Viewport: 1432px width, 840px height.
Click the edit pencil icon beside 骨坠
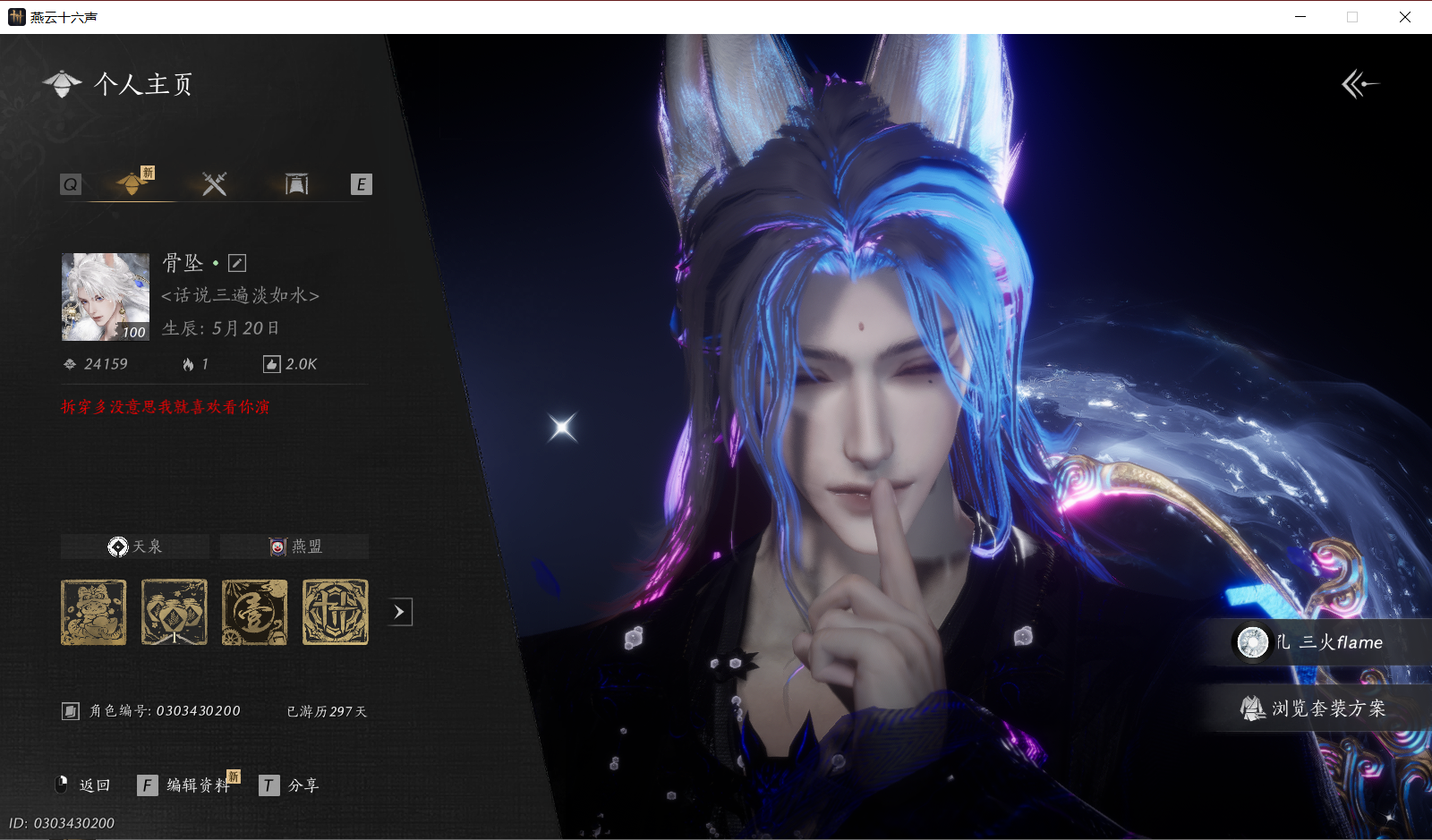tap(237, 263)
